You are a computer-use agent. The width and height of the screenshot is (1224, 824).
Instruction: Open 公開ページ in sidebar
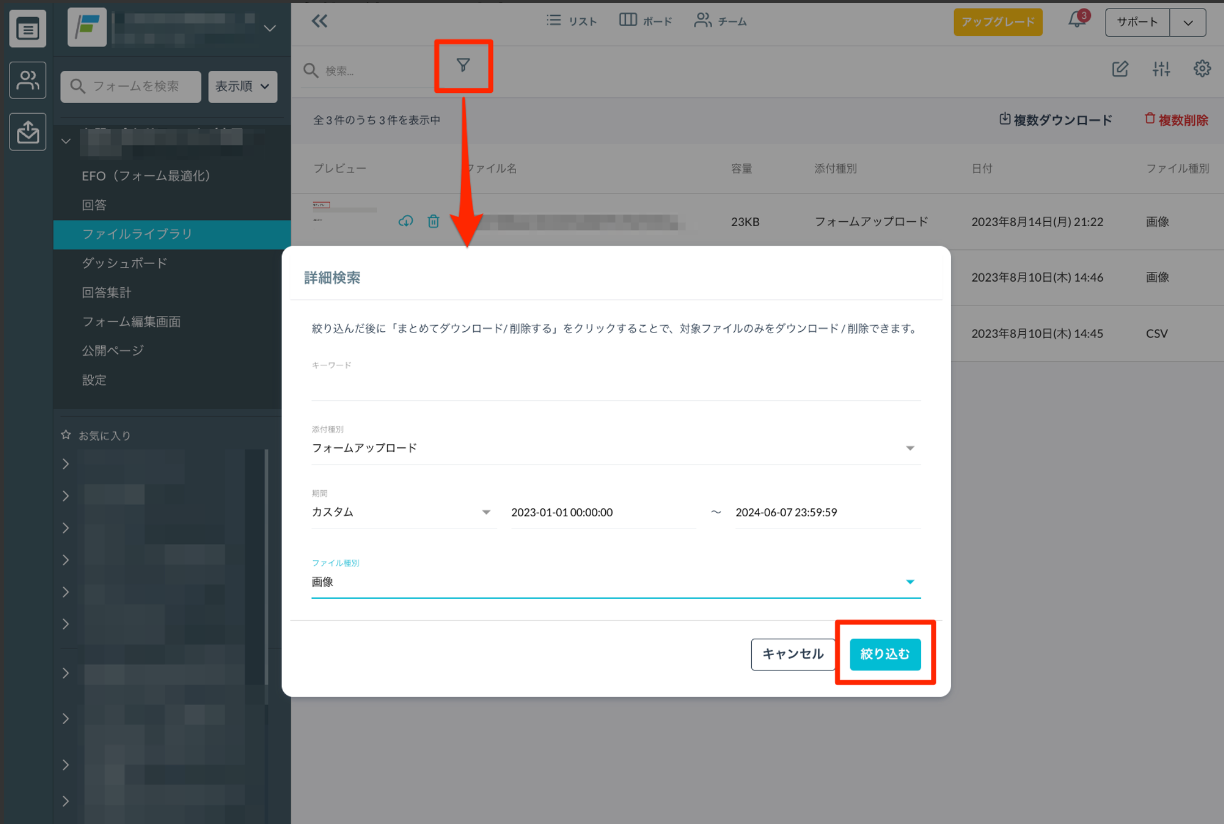click(x=113, y=351)
